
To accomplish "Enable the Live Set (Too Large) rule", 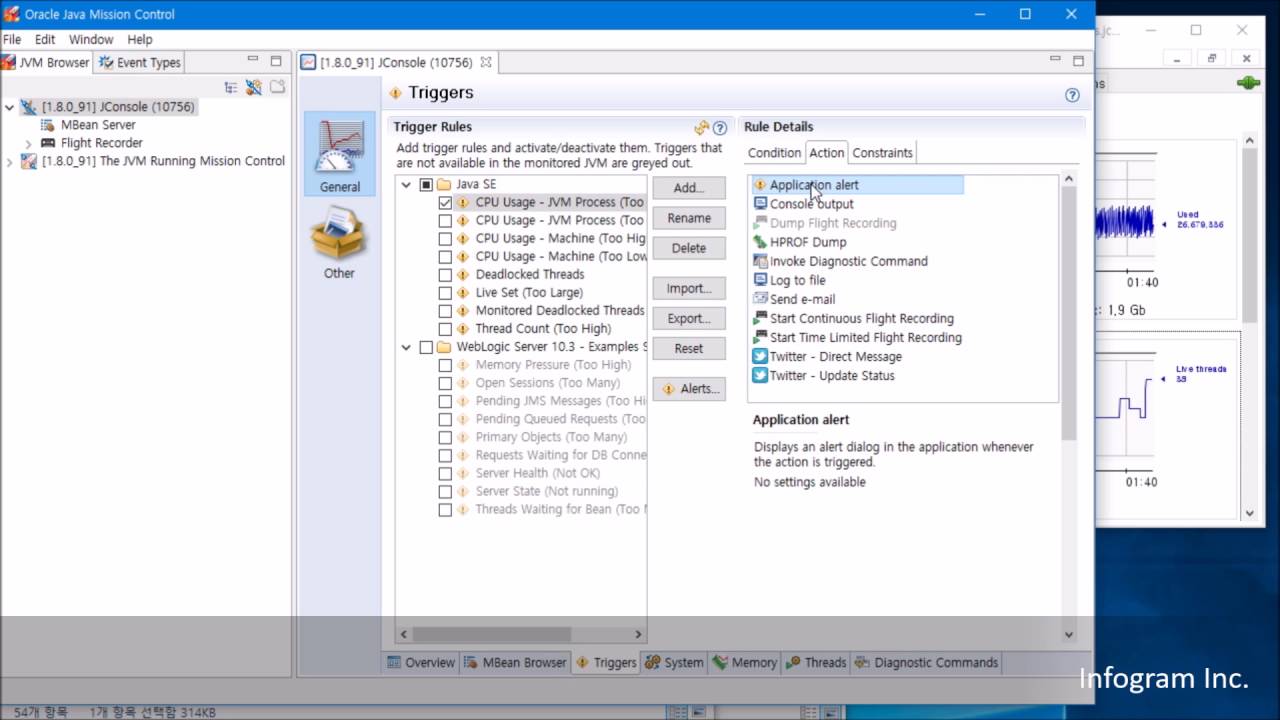I will [445, 292].
